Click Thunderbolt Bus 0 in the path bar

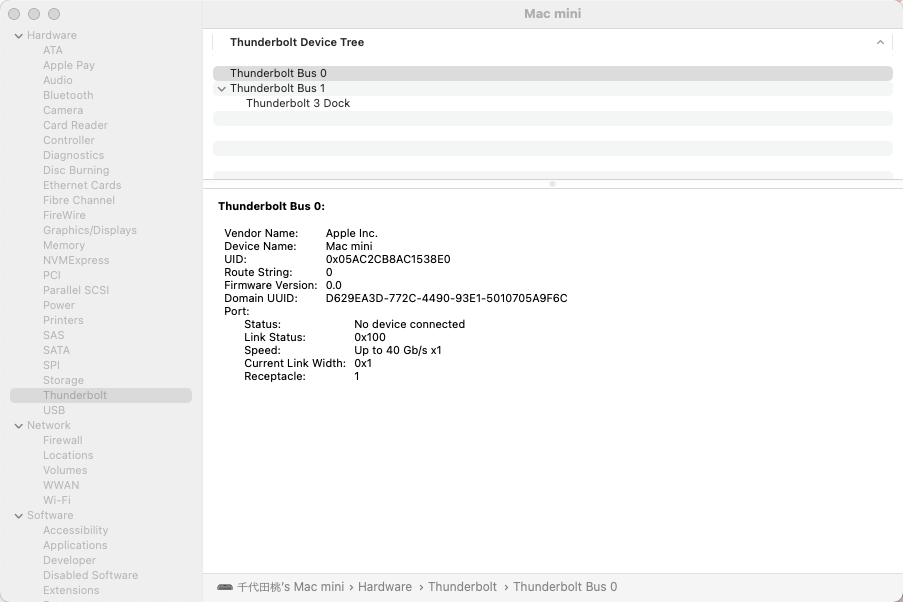565,587
